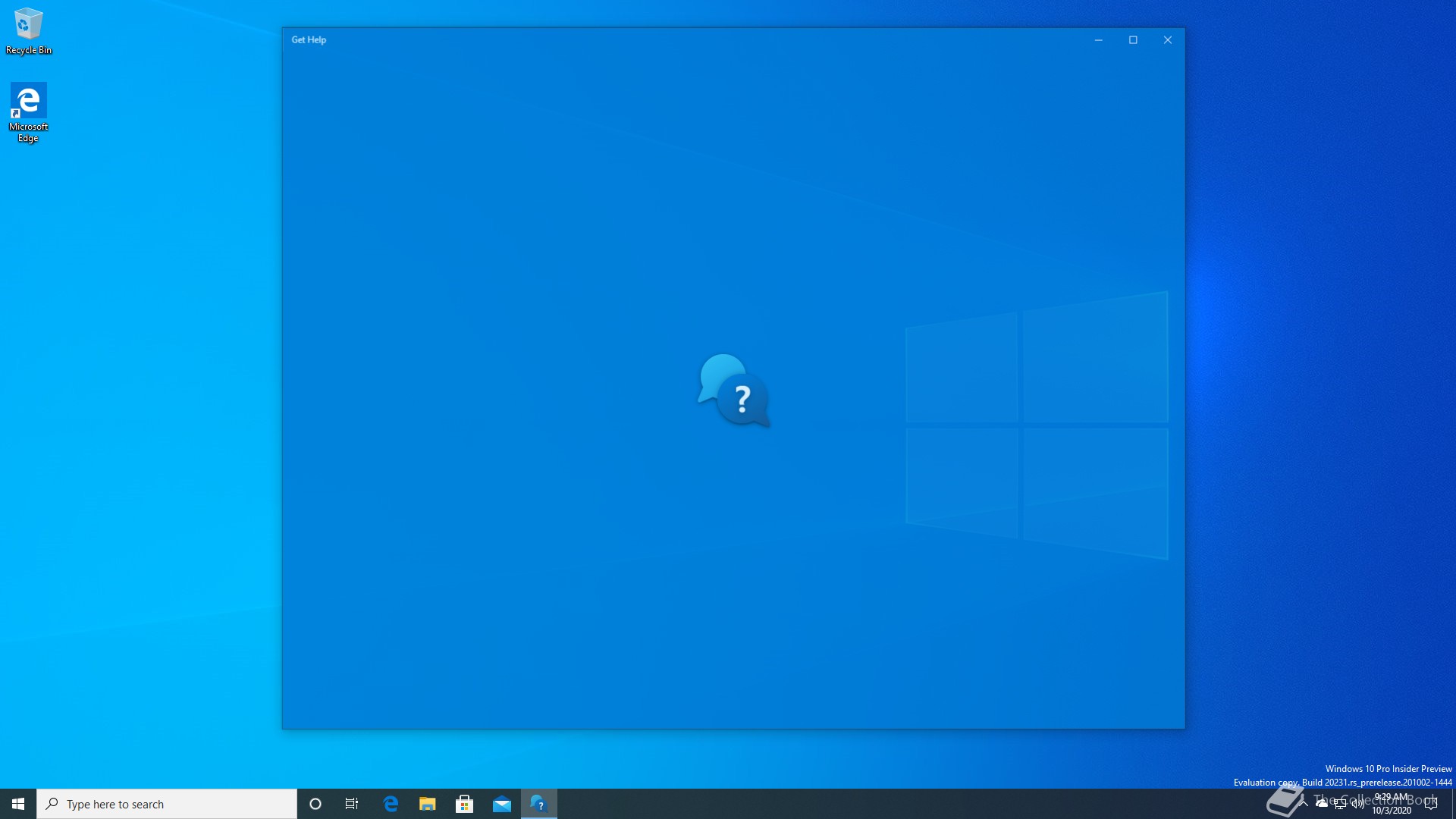
Task: Open the Windows Start menu
Action: (18, 804)
